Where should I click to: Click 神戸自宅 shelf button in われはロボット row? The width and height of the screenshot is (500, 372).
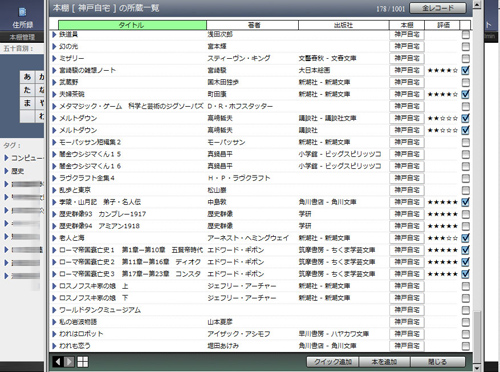(407, 334)
